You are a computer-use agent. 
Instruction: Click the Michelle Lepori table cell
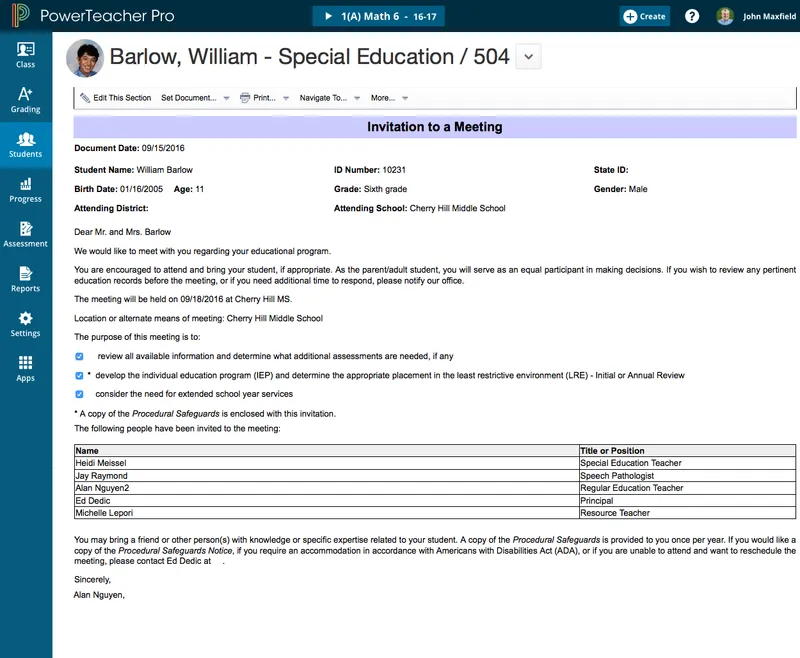[327, 513]
